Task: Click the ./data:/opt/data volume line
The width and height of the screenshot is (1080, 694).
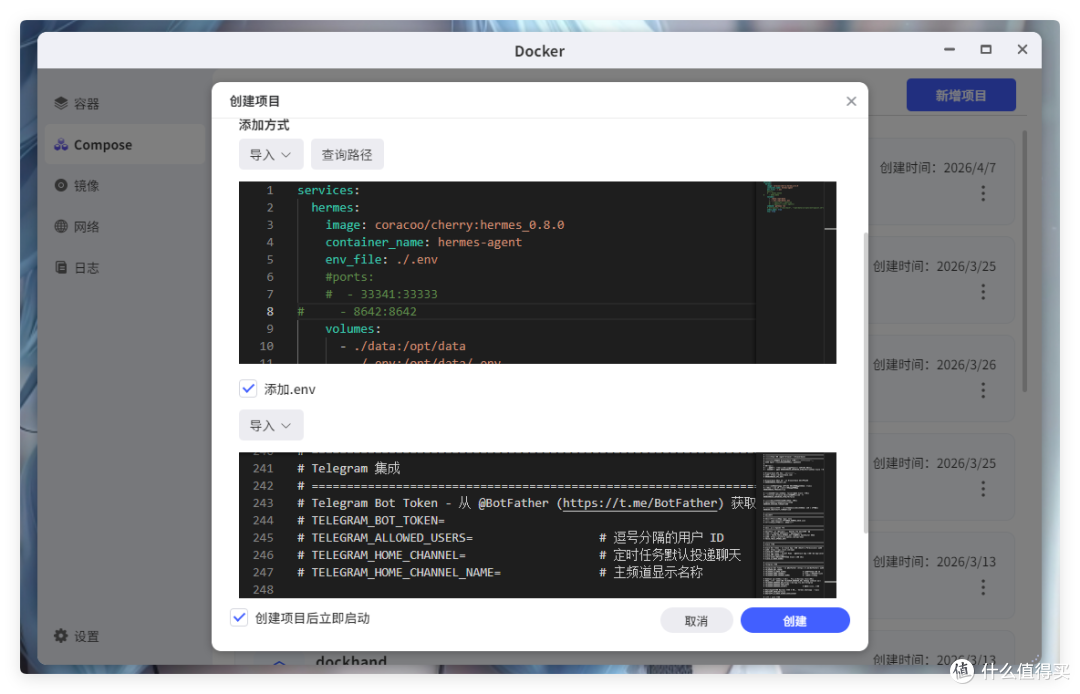Action: [403, 346]
